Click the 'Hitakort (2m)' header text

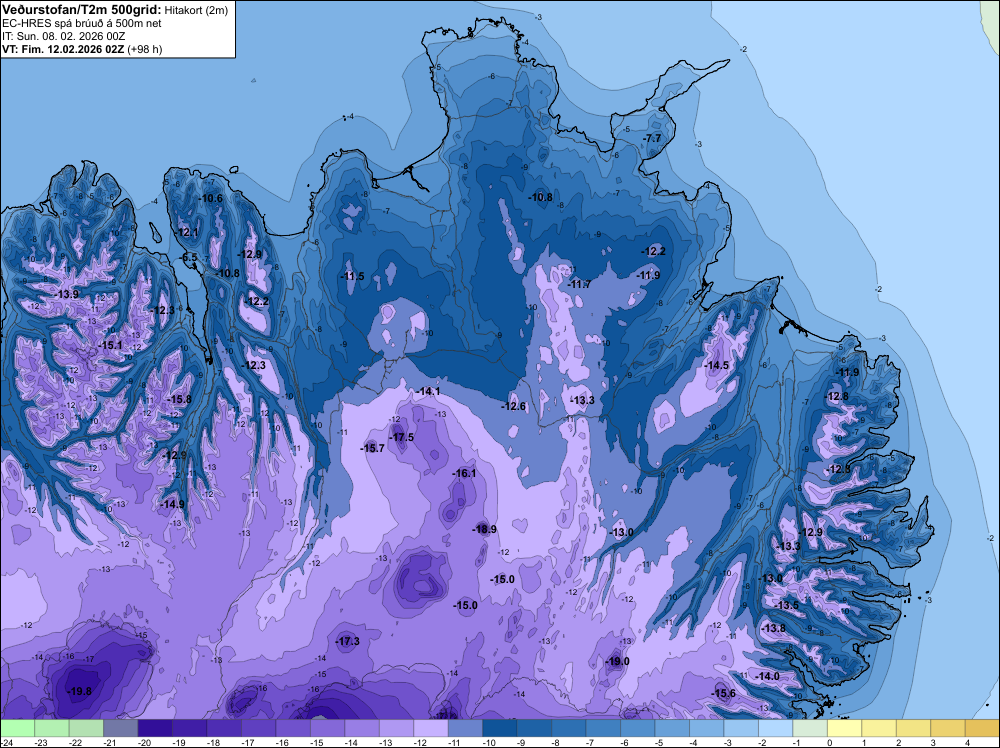pyautogui.click(x=196, y=10)
